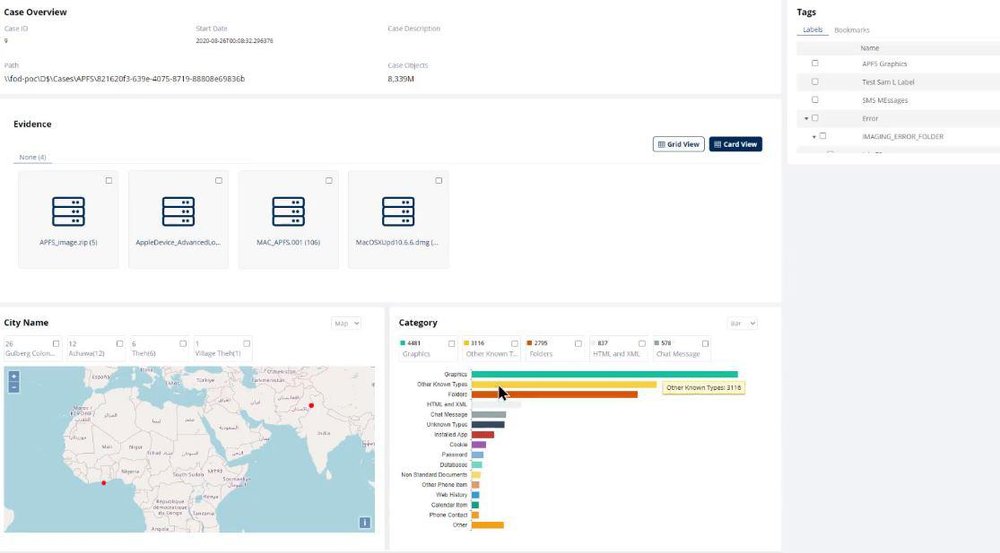1000x553 pixels.
Task: Click the case path text
Action: pos(124,79)
